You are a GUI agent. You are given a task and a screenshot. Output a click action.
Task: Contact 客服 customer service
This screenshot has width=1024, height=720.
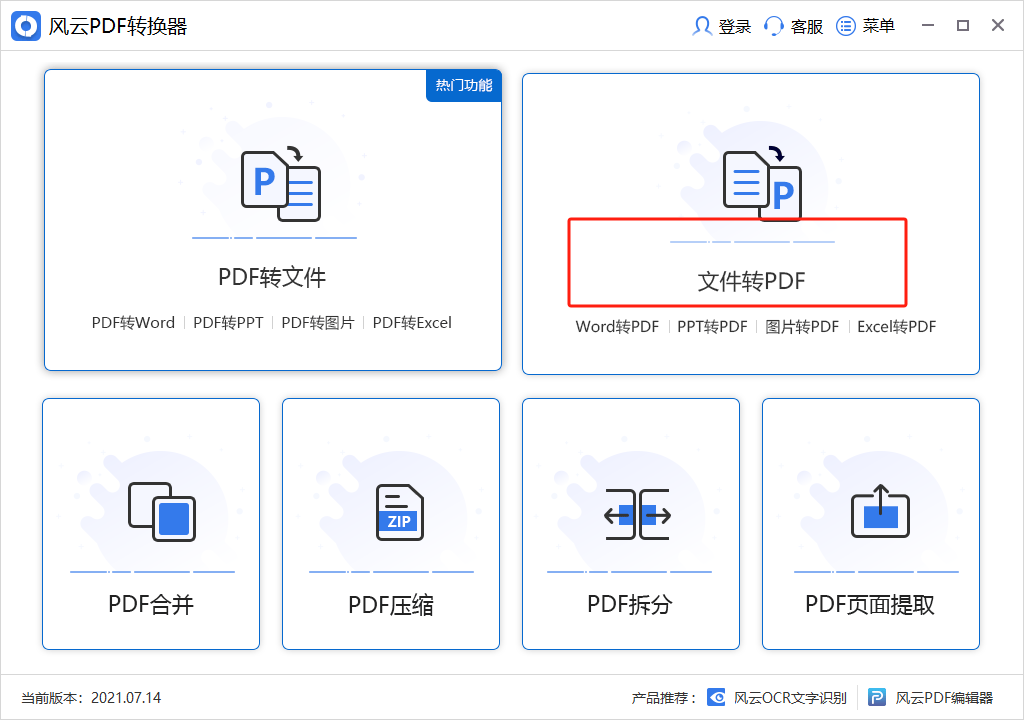pos(793,26)
